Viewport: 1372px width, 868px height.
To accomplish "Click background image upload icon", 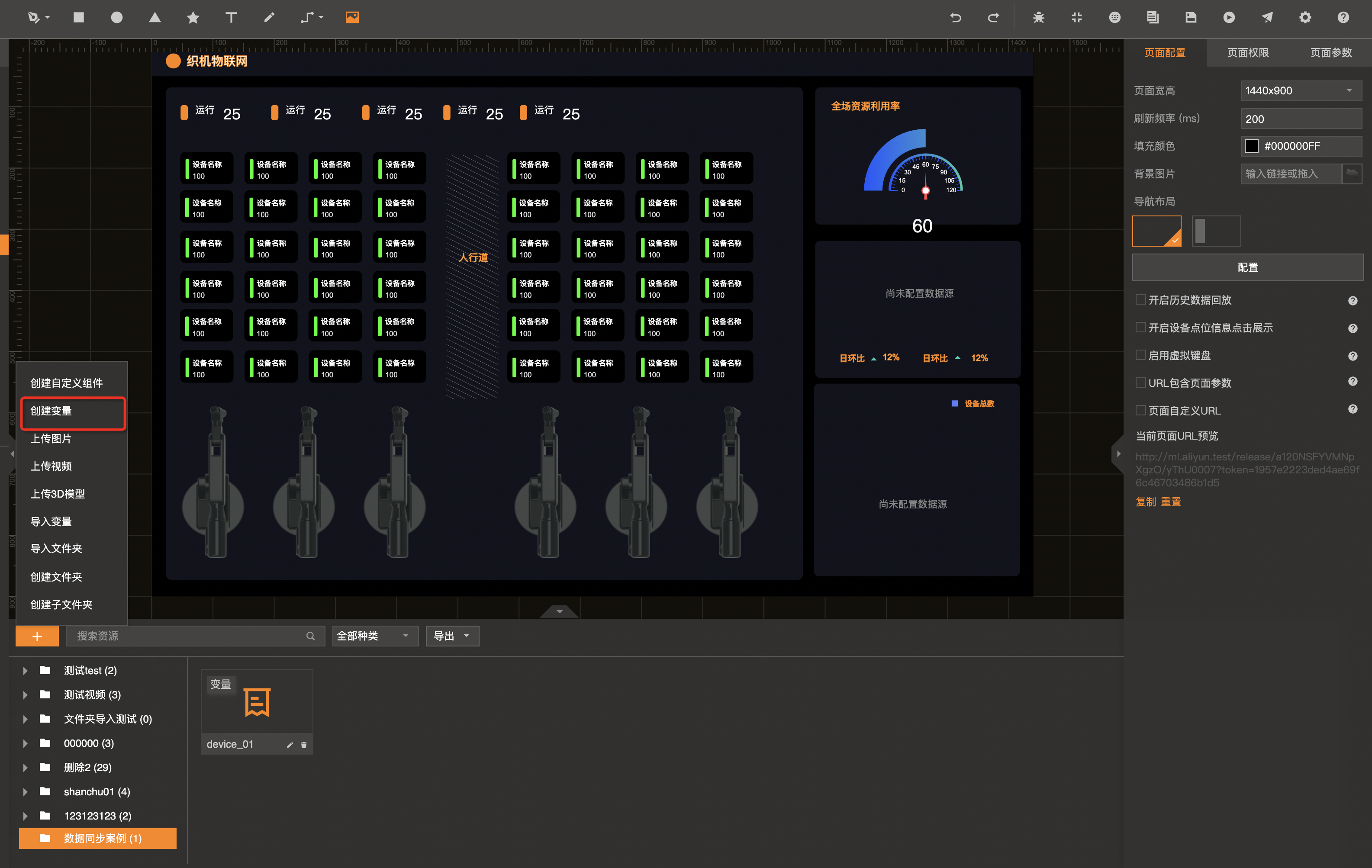I will pos(1352,174).
